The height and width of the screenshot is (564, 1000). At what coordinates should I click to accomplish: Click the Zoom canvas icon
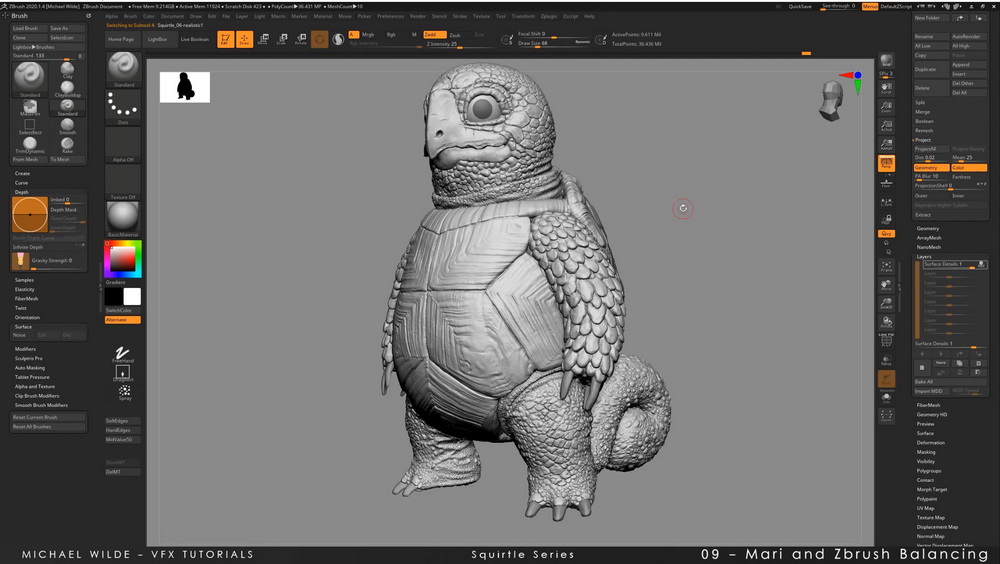point(886,107)
